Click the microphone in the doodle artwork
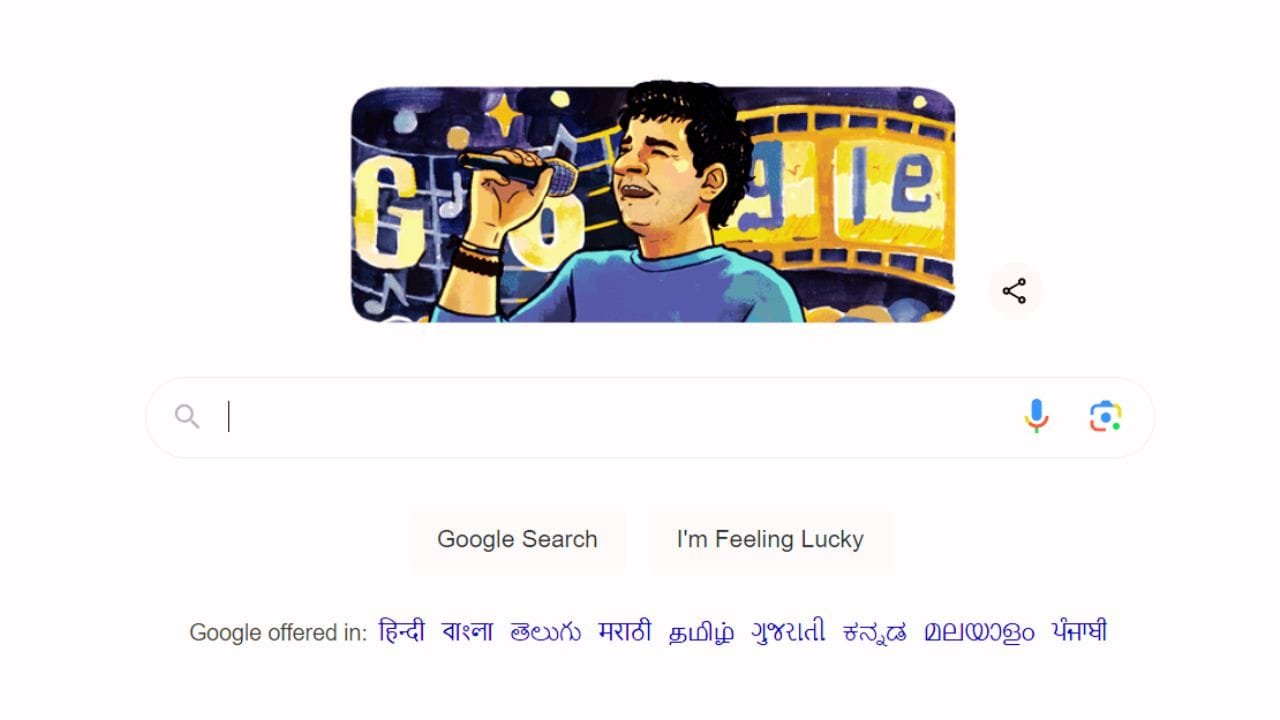This screenshot has width=1280, height=720. coord(520,171)
